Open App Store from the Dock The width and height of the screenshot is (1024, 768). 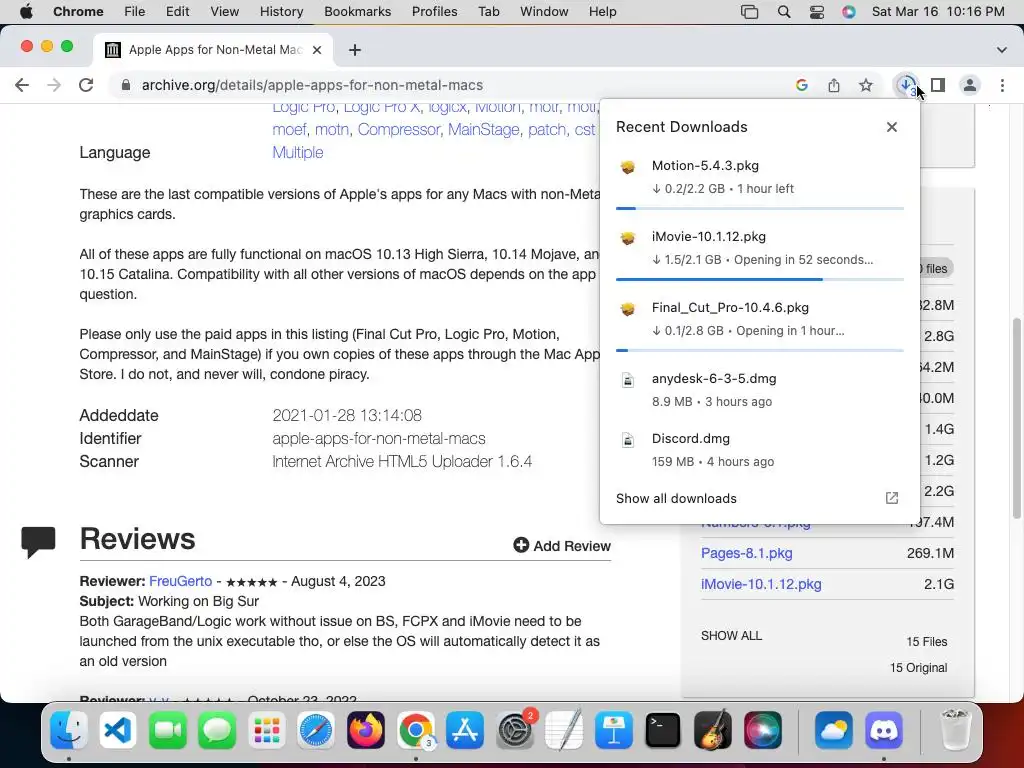pos(465,730)
